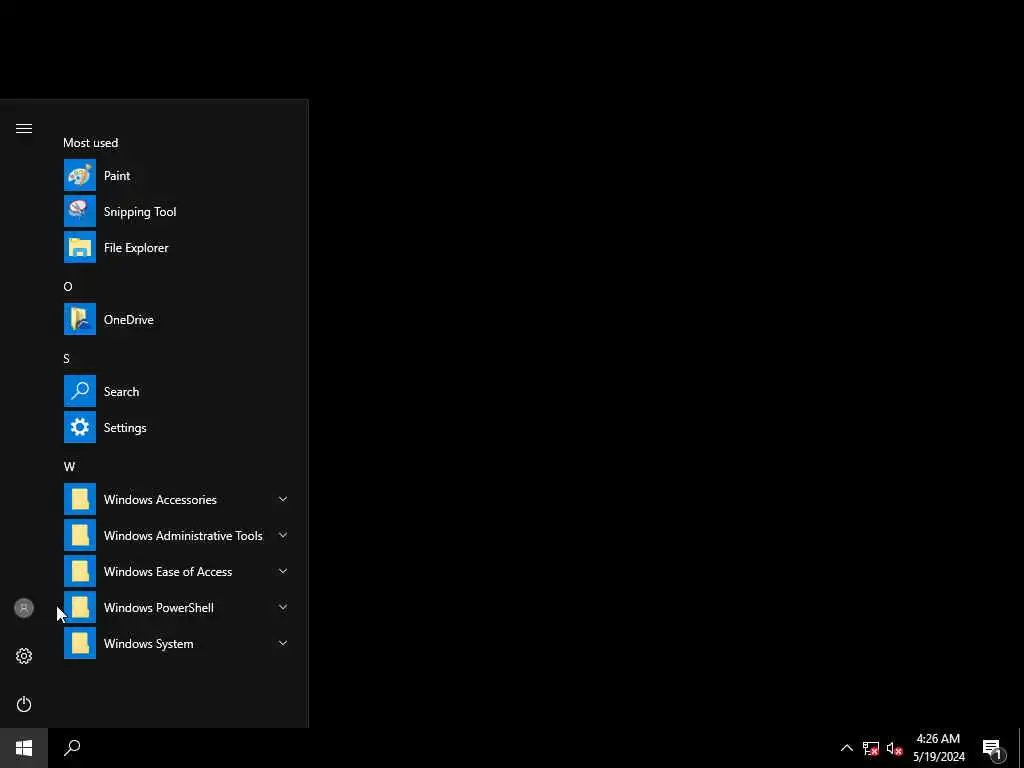Open the Power options button
The height and width of the screenshot is (768, 1024).
tap(24, 704)
